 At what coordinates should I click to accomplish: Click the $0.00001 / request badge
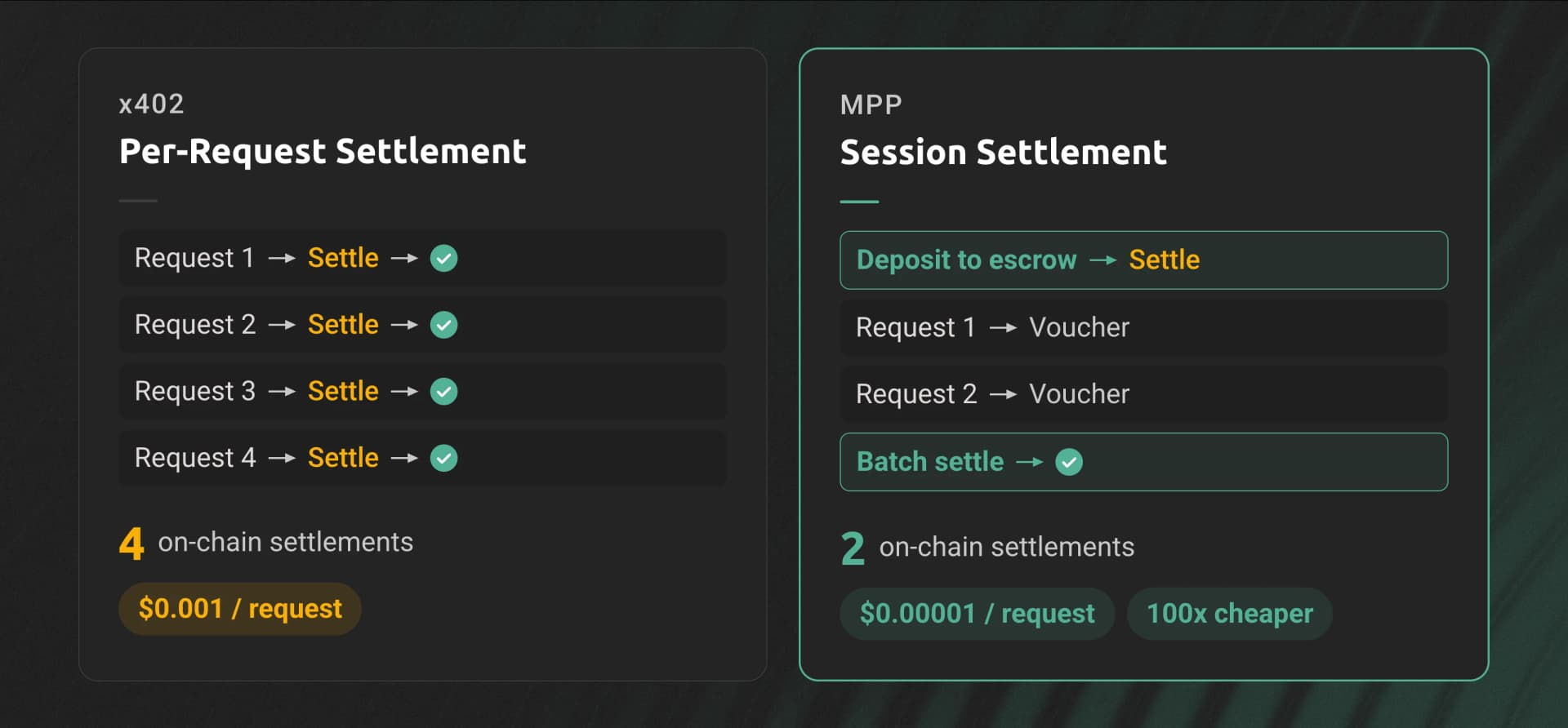(977, 614)
